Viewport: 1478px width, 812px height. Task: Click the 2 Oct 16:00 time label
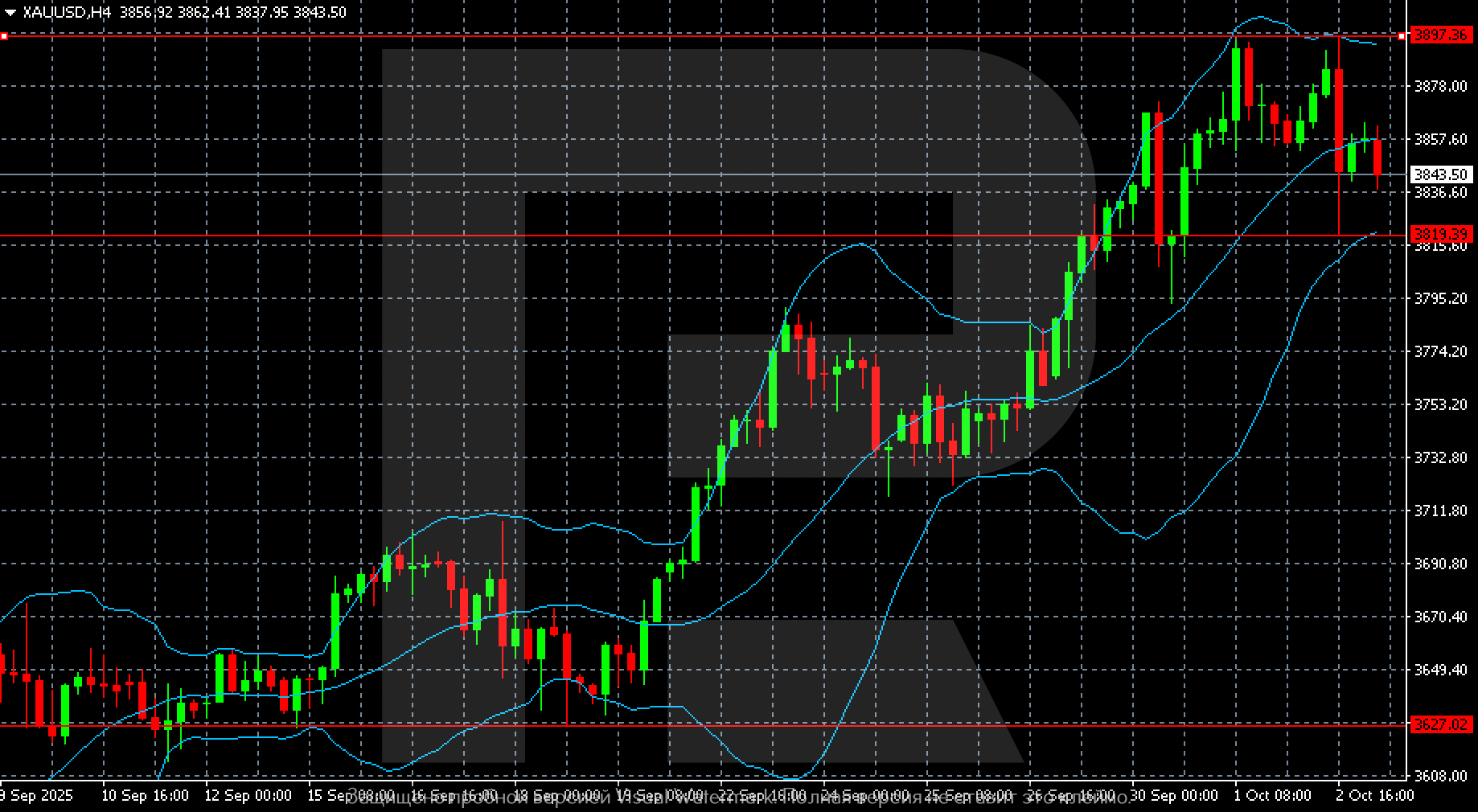tap(1374, 795)
